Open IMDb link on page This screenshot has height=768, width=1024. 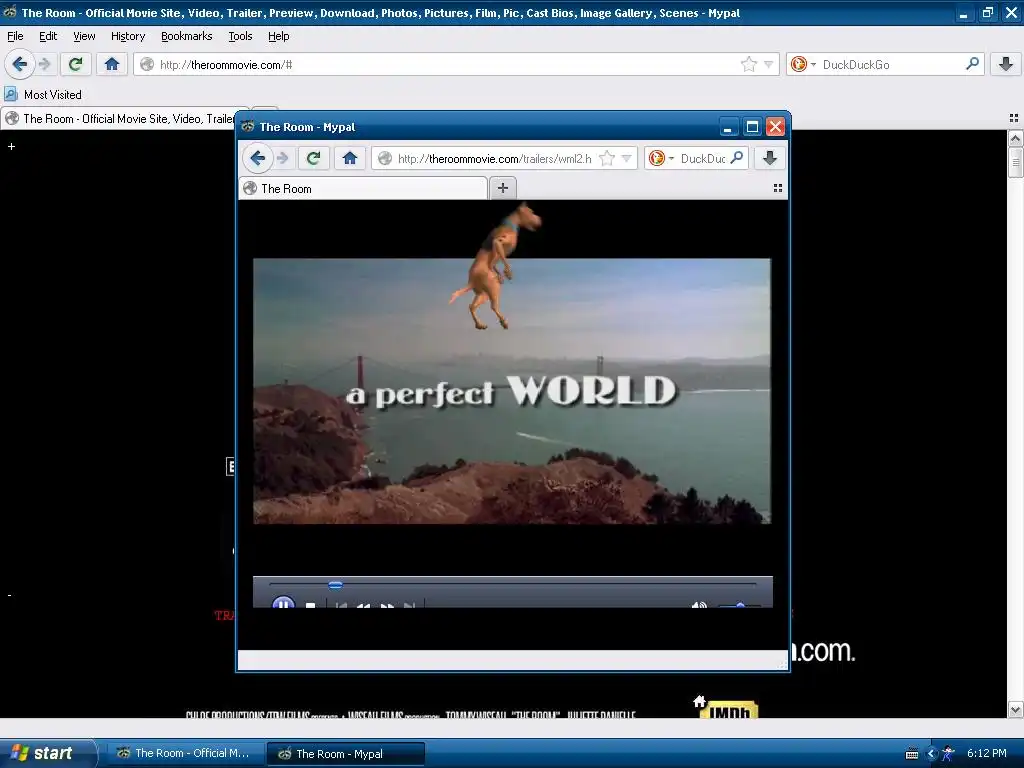729,710
